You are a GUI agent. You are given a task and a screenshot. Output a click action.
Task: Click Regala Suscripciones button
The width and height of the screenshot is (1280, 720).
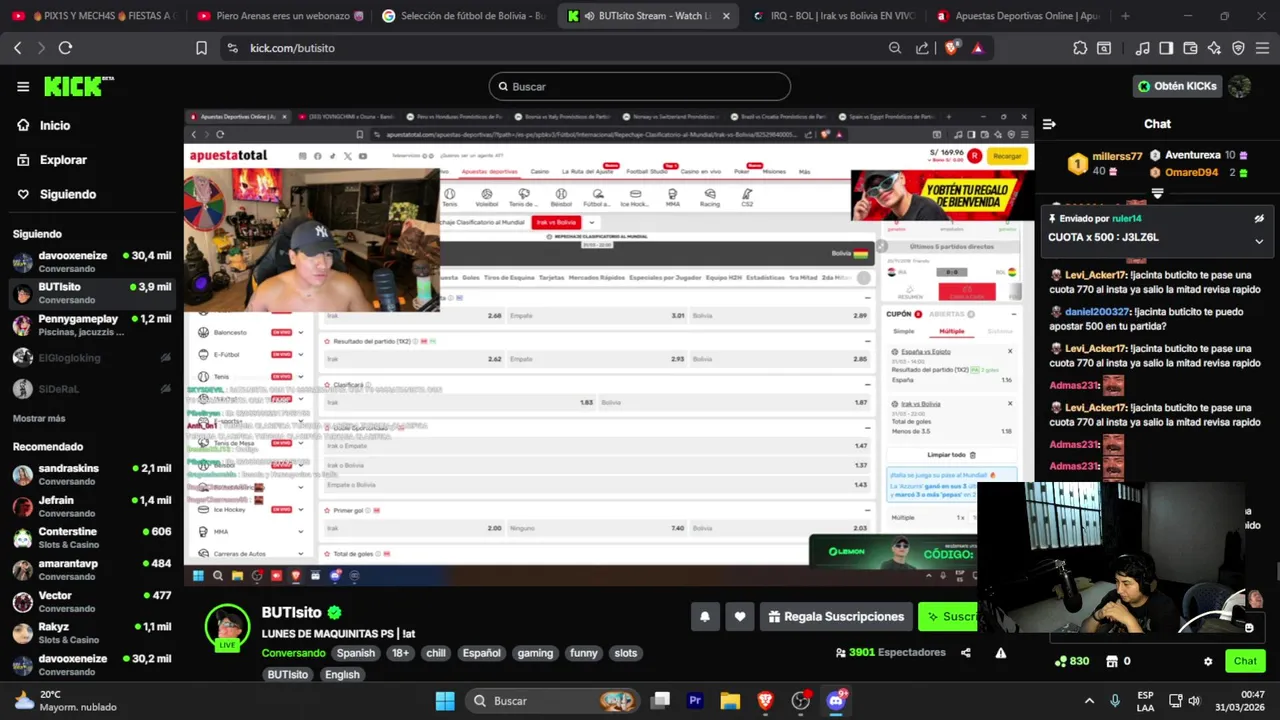pyautogui.click(x=836, y=617)
